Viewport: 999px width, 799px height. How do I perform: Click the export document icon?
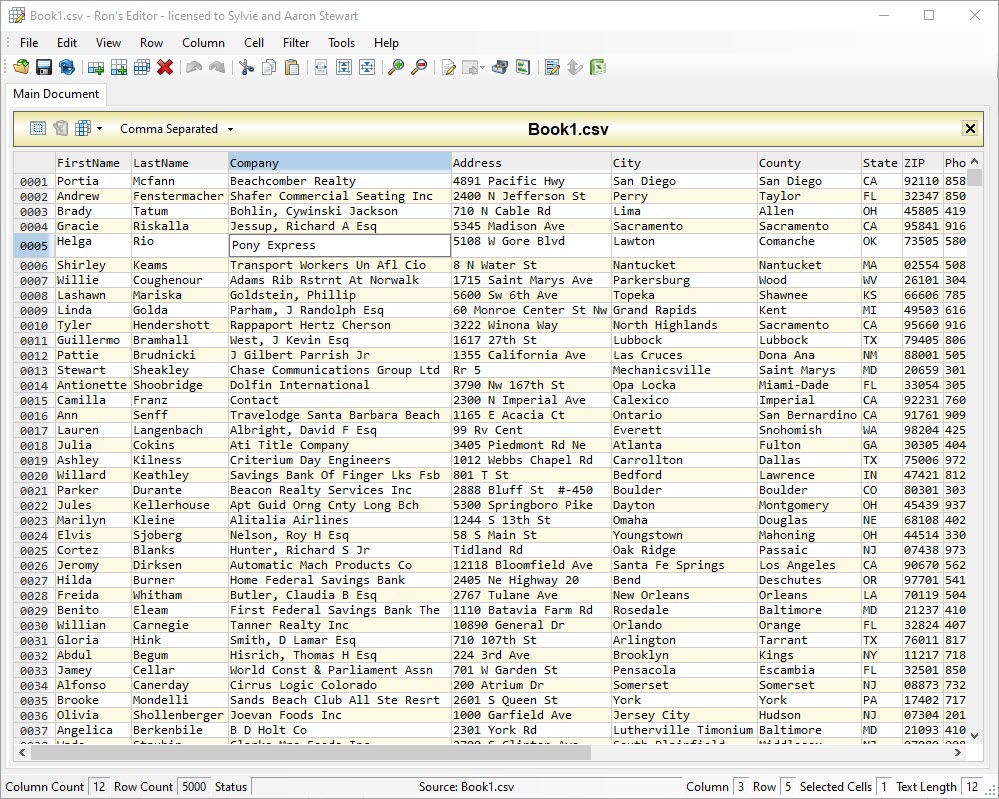point(470,67)
